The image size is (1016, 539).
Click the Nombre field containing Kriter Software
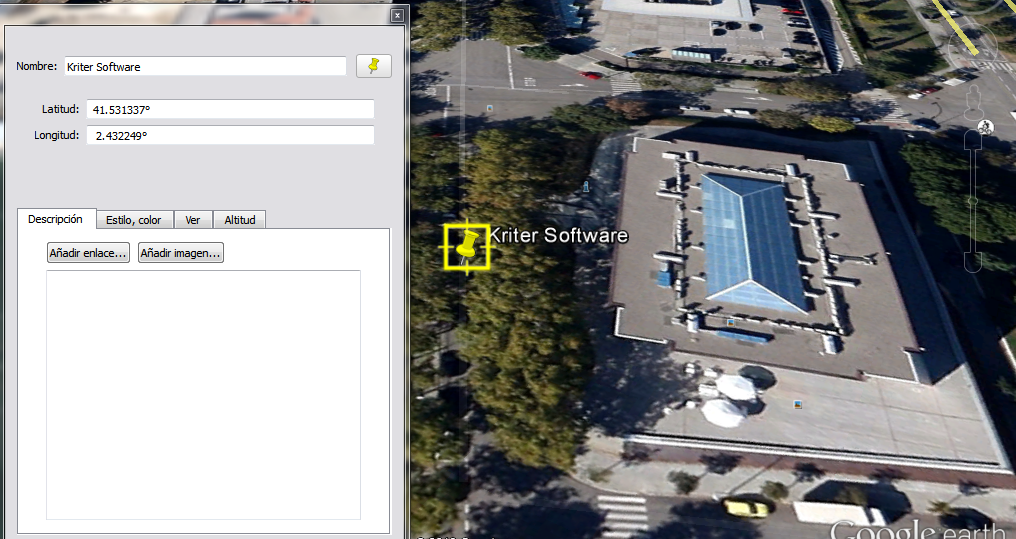[205, 66]
